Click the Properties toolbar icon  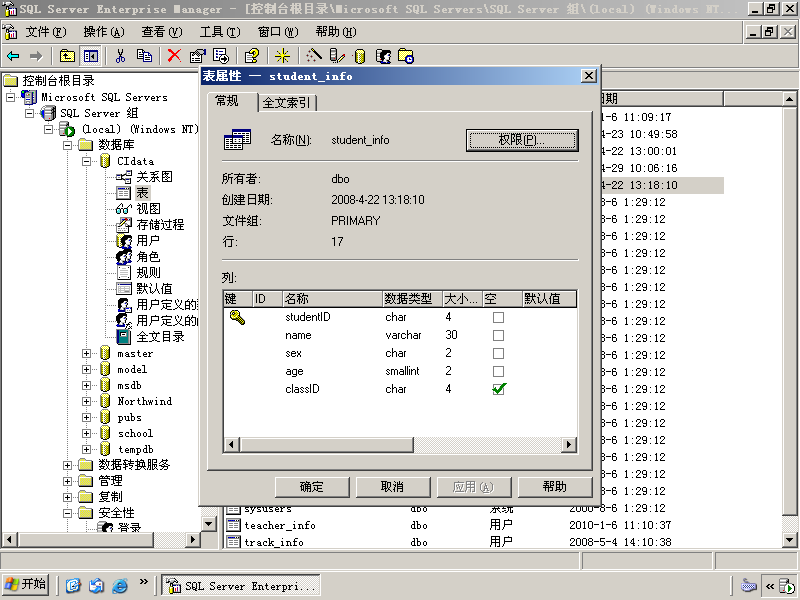click(x=197, y=56)
